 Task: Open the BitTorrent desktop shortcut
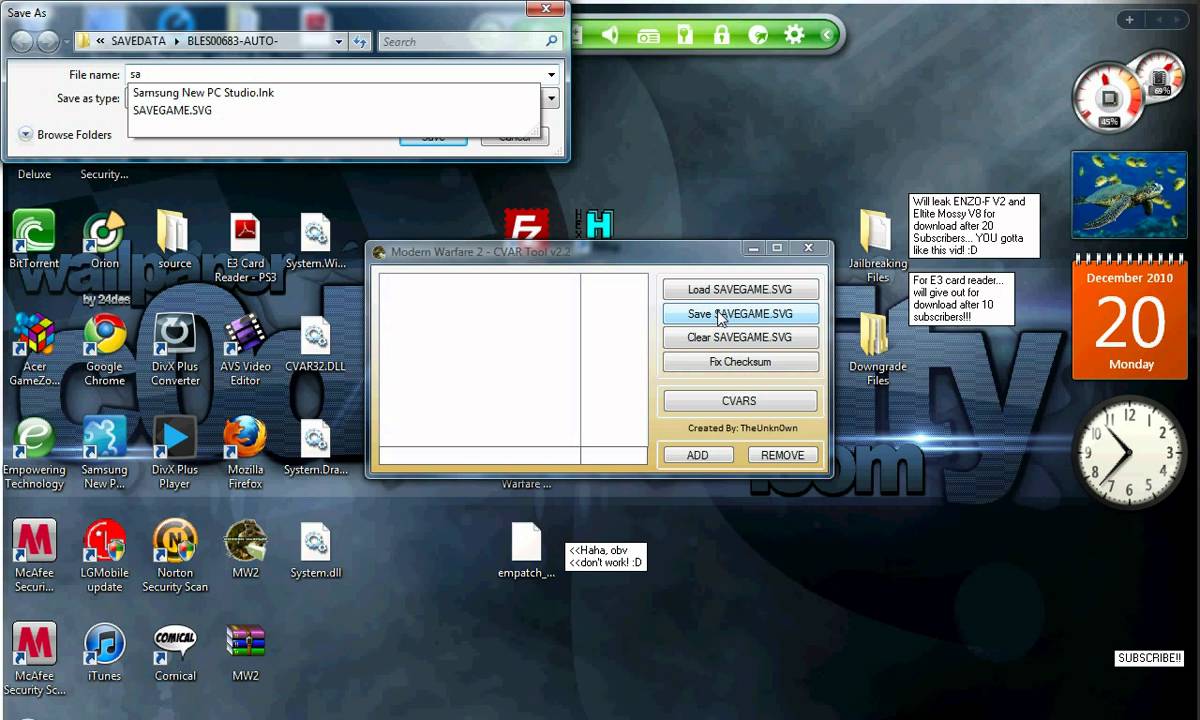[x=34, y=240]
